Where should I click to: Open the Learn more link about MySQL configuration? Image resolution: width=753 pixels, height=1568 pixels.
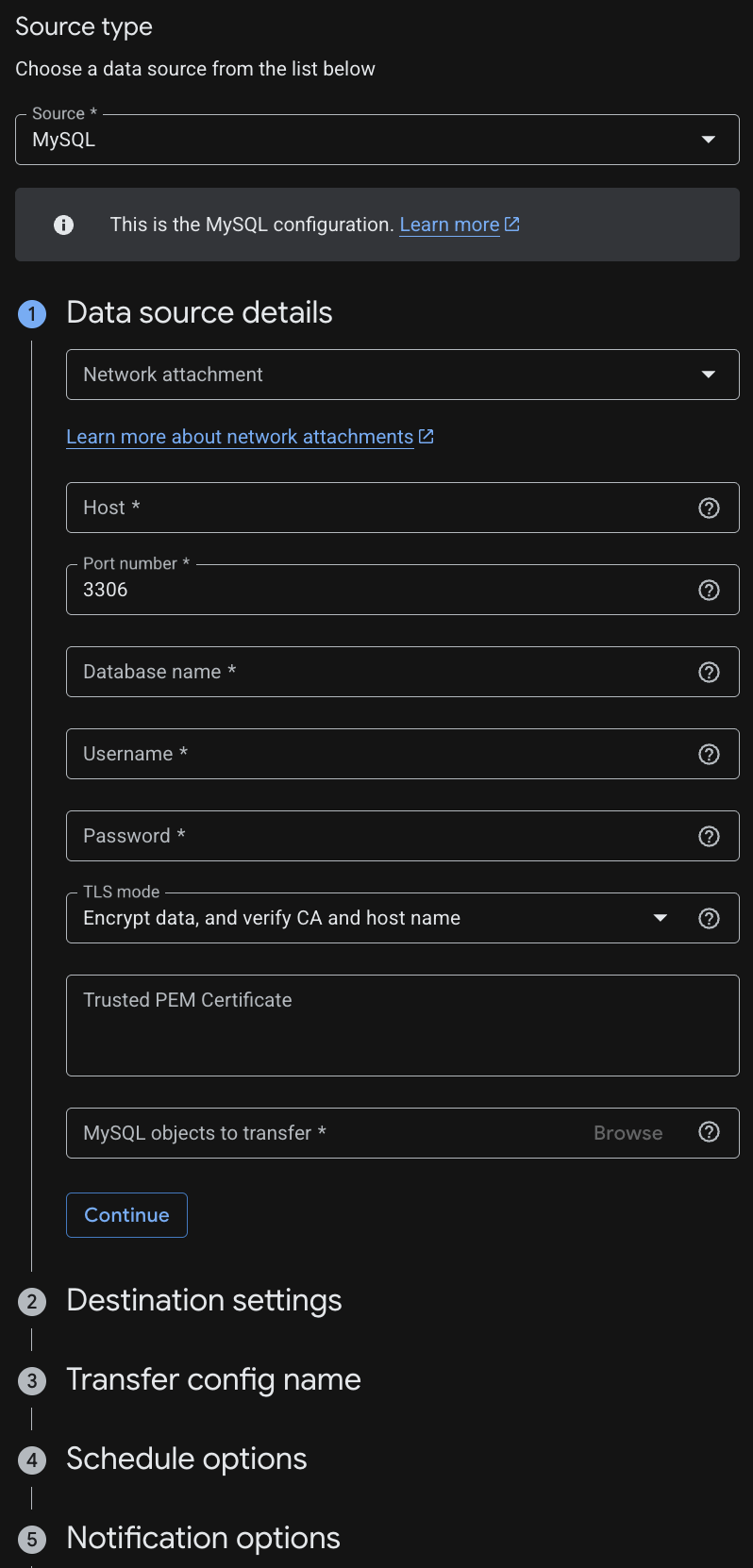[x=450, y=225]
